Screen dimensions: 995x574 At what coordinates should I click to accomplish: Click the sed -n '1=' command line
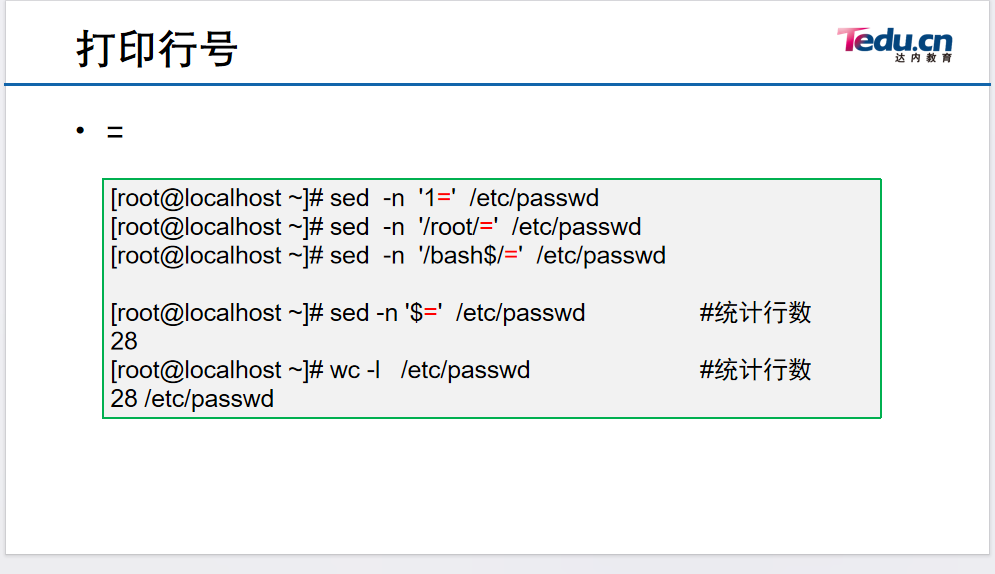pyautogui.click(x=355, y=198)
